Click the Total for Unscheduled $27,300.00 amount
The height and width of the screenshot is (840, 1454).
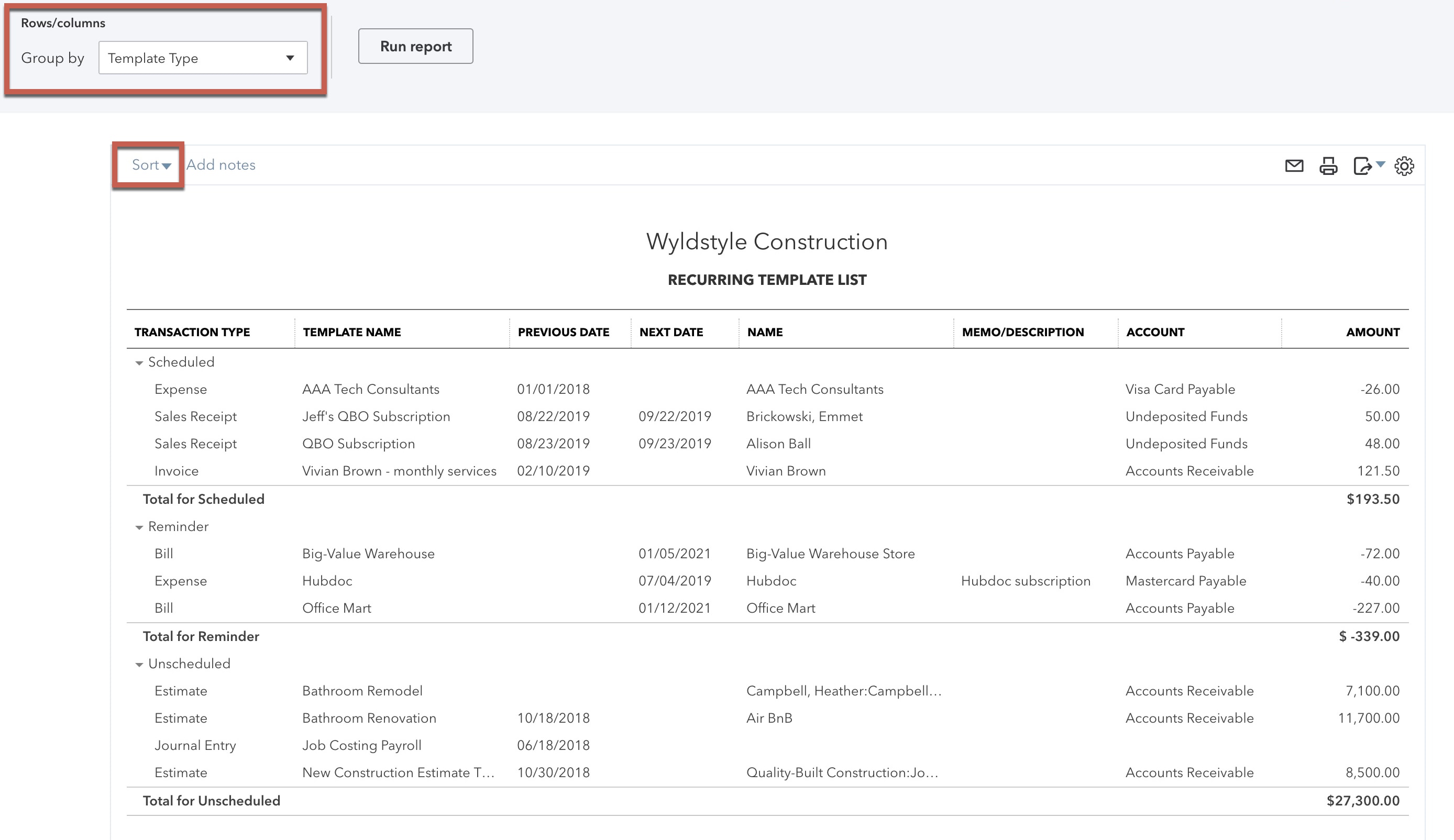1363,801
